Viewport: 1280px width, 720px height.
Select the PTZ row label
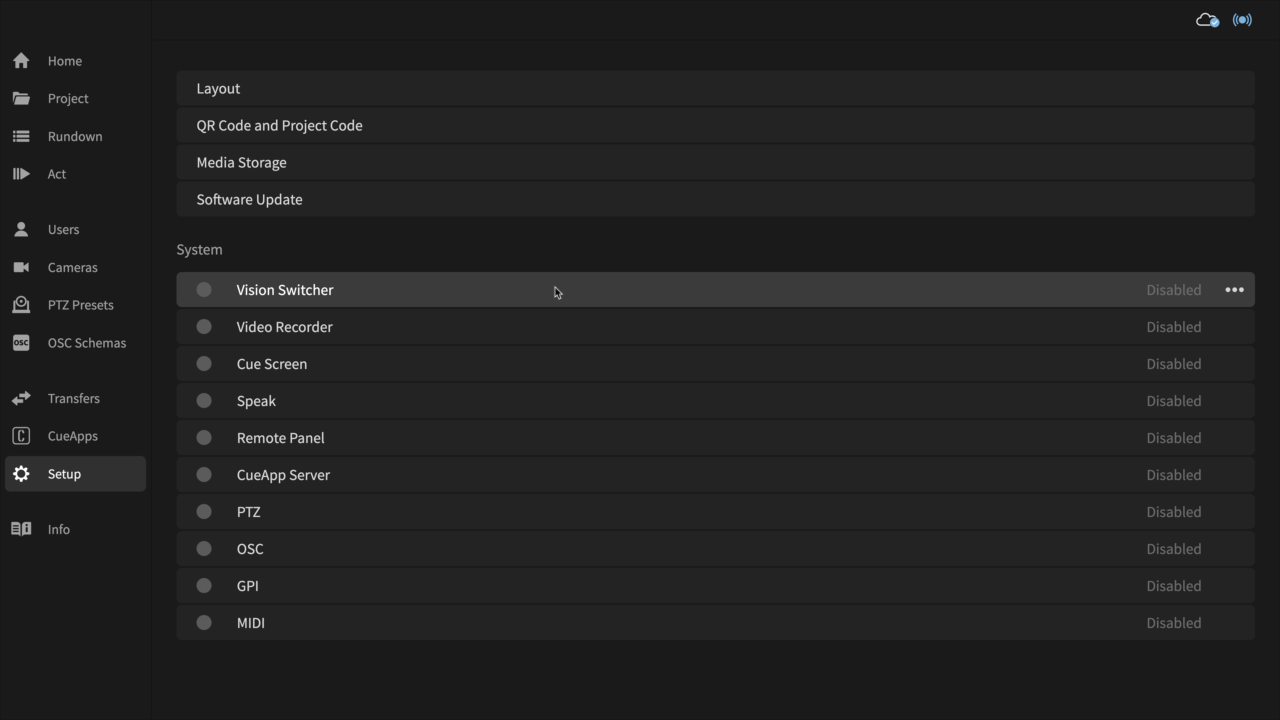click(x=249, y=512)
